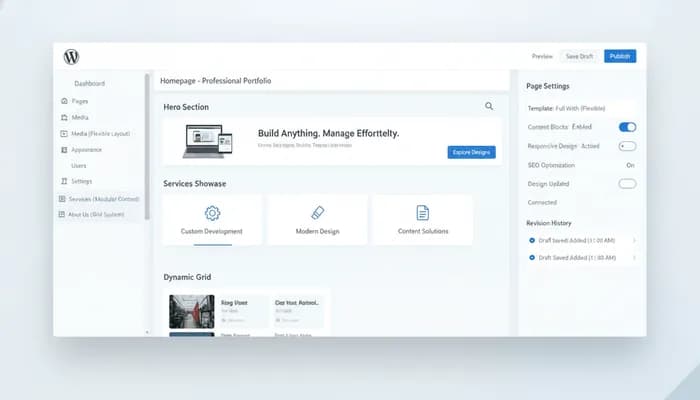Screen dimensions: 700x400
Task: Select the Content Solutions service card
Action: [423, 220]
